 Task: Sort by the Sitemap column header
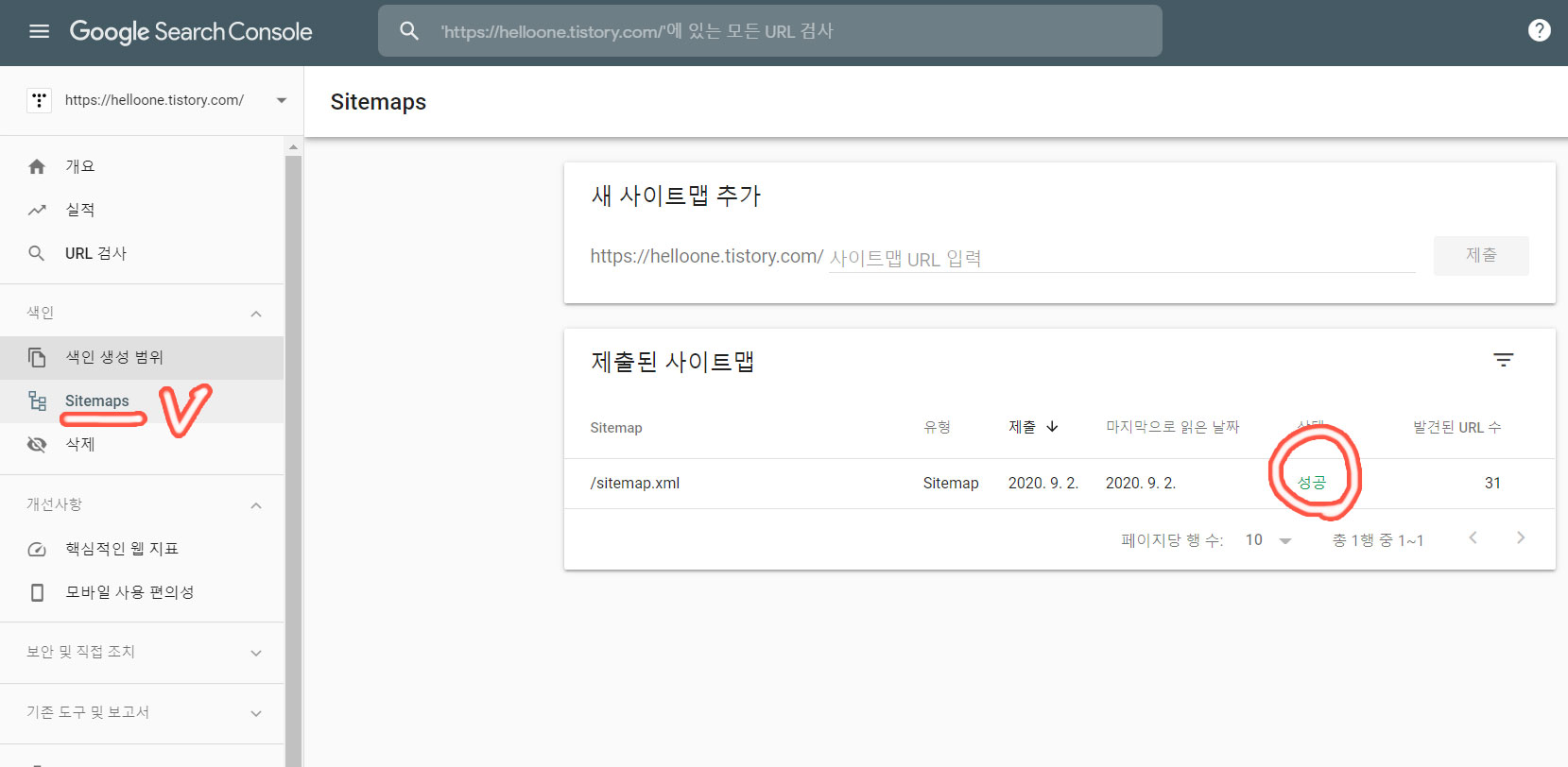(x=616, y=428)
